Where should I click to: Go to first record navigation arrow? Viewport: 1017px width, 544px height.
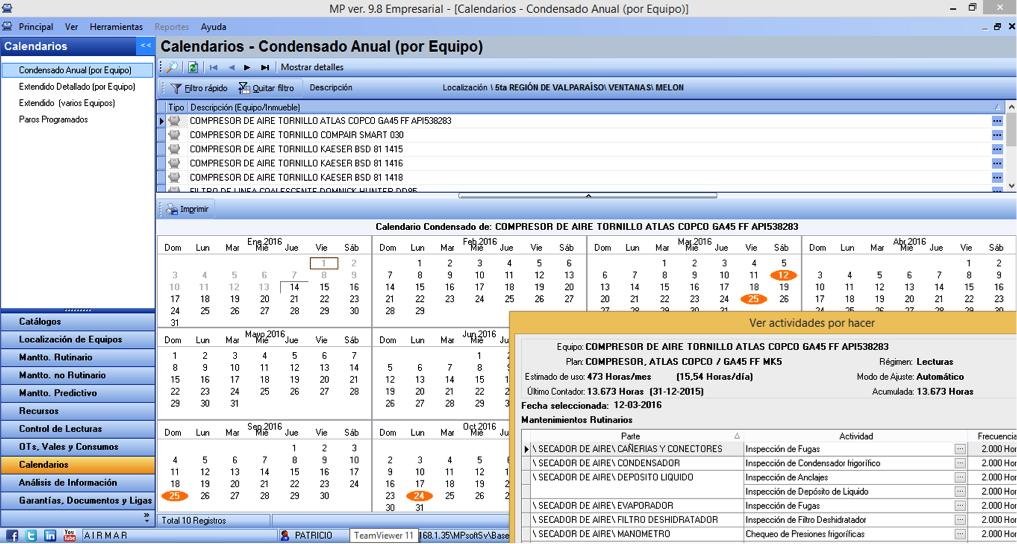pyautogui.click(x=214, y=67)
